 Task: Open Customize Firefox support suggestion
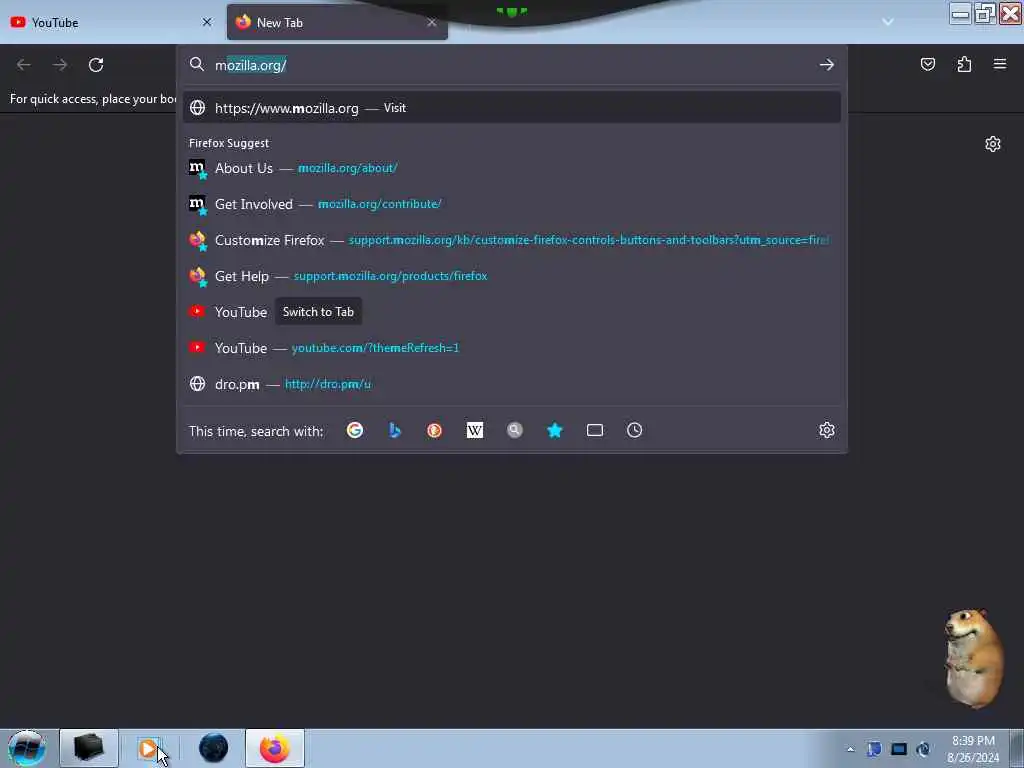(512, 240)
